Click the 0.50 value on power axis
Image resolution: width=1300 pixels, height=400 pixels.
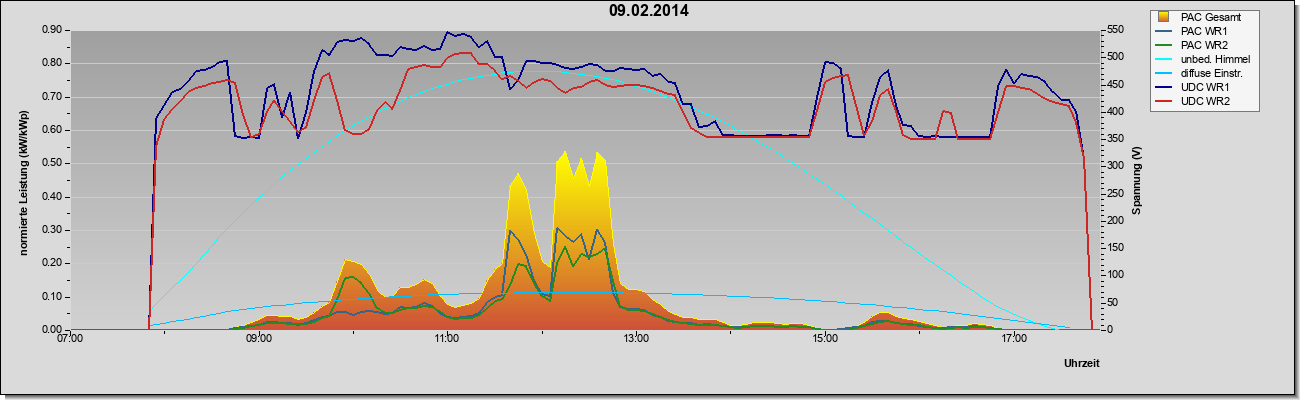pos(53,163)
